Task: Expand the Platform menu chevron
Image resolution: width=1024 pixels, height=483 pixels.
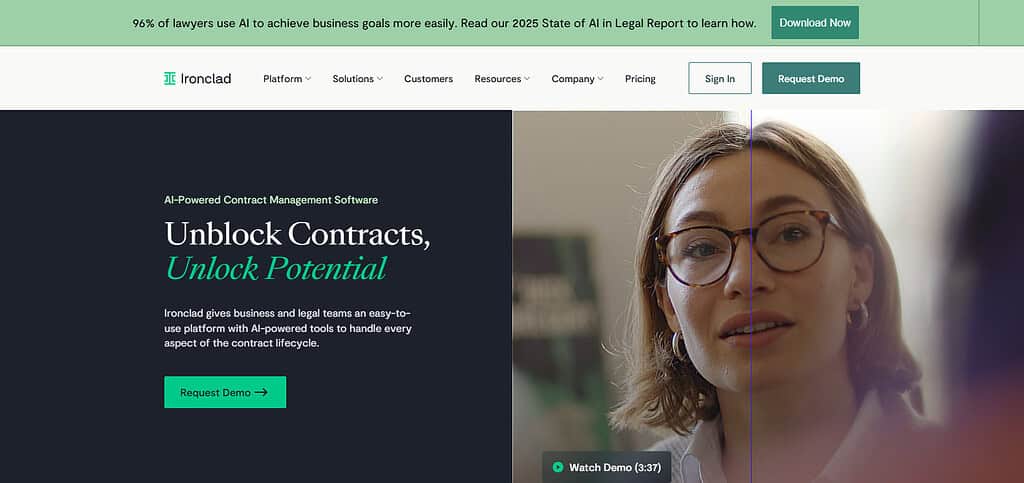Action: 308,79
